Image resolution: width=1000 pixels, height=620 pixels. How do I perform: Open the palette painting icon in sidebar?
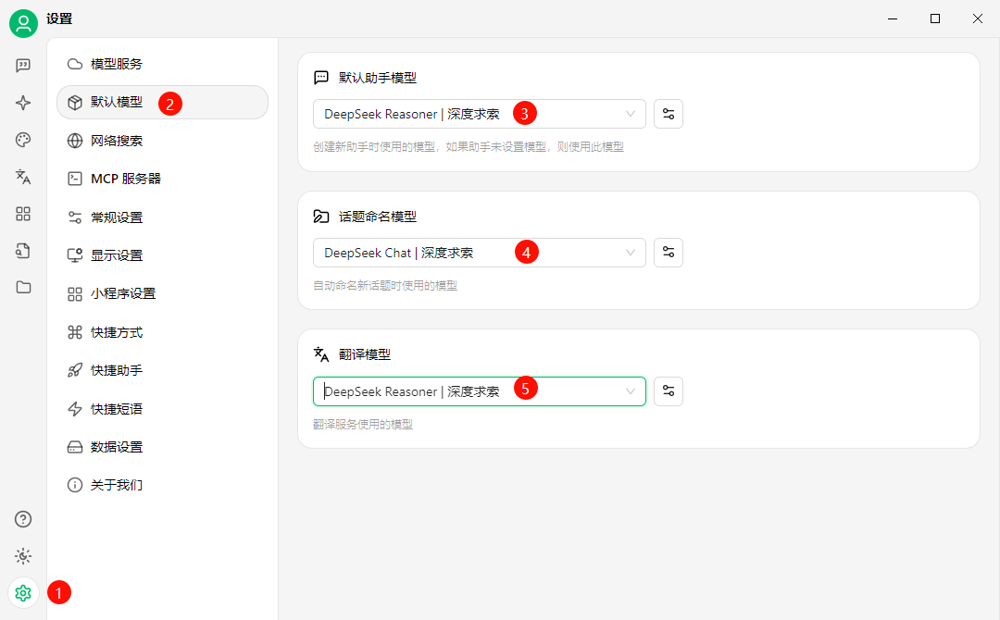[x=23, y=139]
